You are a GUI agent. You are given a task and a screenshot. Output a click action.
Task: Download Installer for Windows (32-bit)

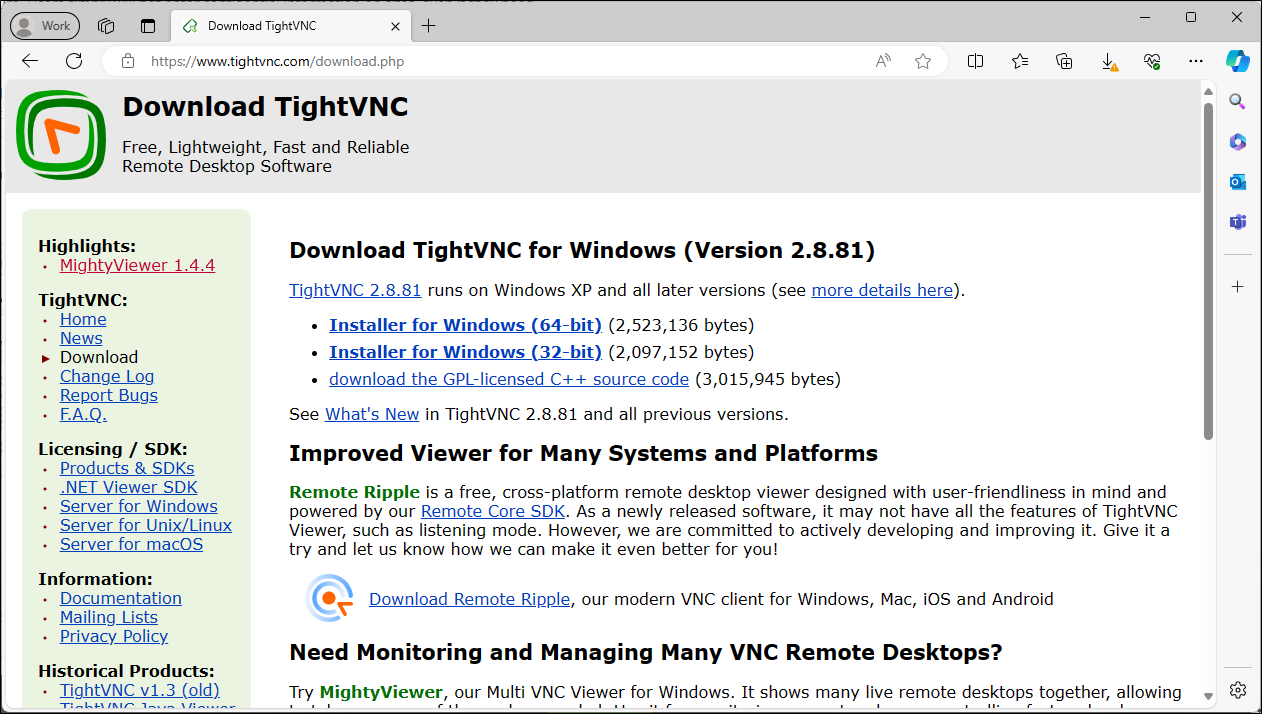click(465, 352)
